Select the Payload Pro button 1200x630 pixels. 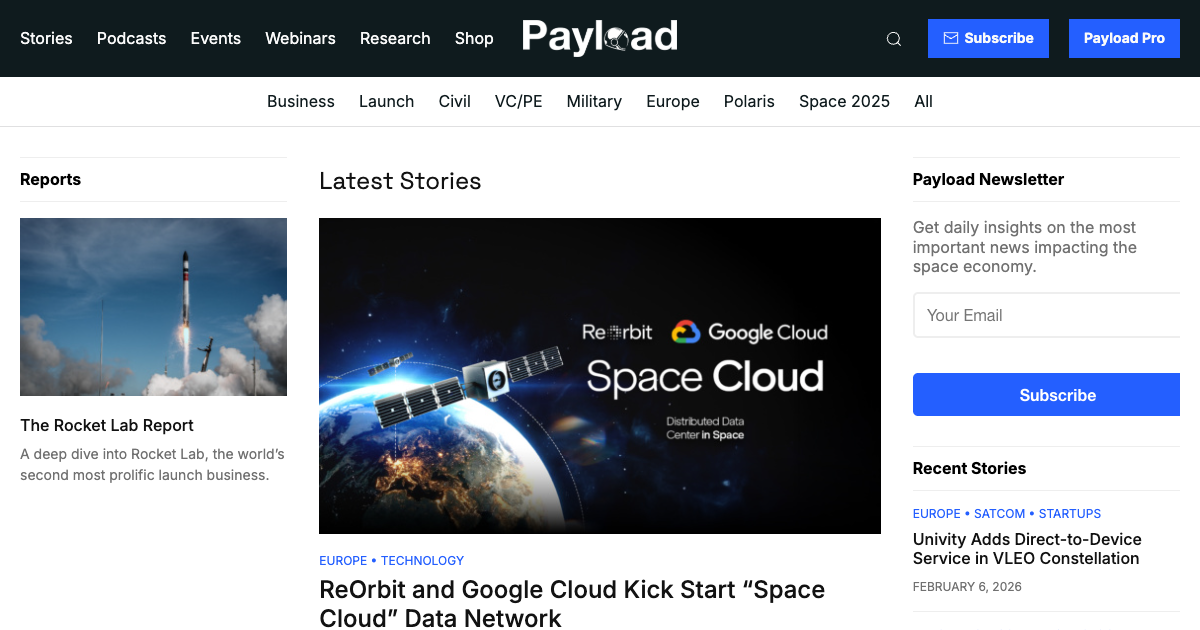[x=1124, y=38]
